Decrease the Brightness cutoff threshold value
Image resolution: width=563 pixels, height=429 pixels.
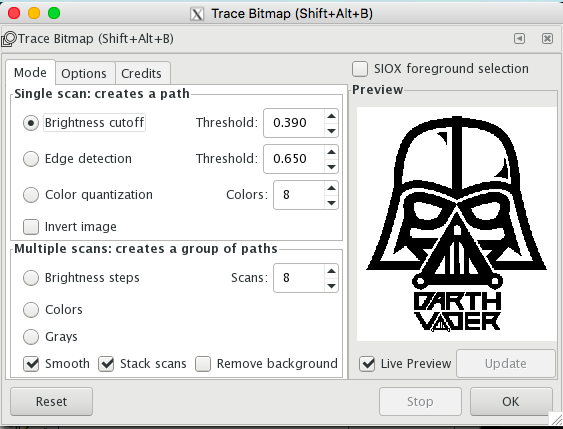coord(331,130)
